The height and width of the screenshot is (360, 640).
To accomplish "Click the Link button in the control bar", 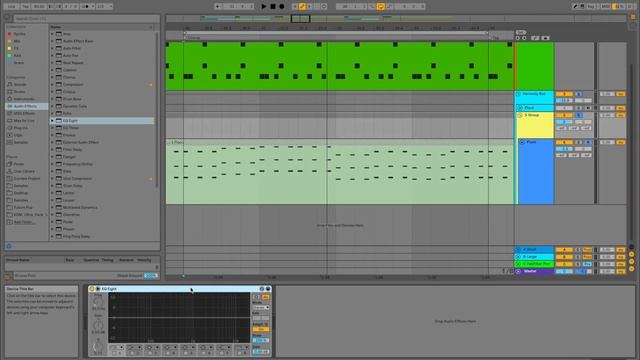I will [x=11, y=7].
